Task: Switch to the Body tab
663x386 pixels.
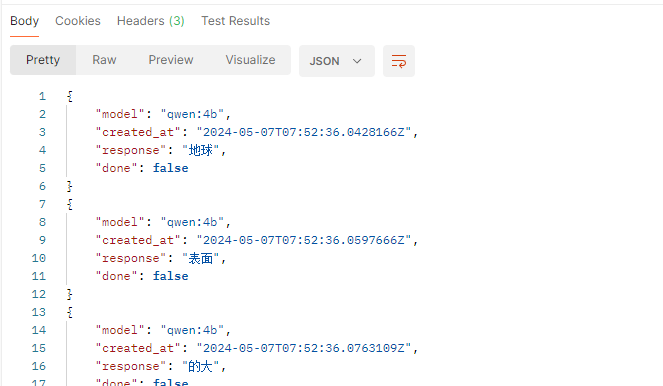Action: (25, 21)
